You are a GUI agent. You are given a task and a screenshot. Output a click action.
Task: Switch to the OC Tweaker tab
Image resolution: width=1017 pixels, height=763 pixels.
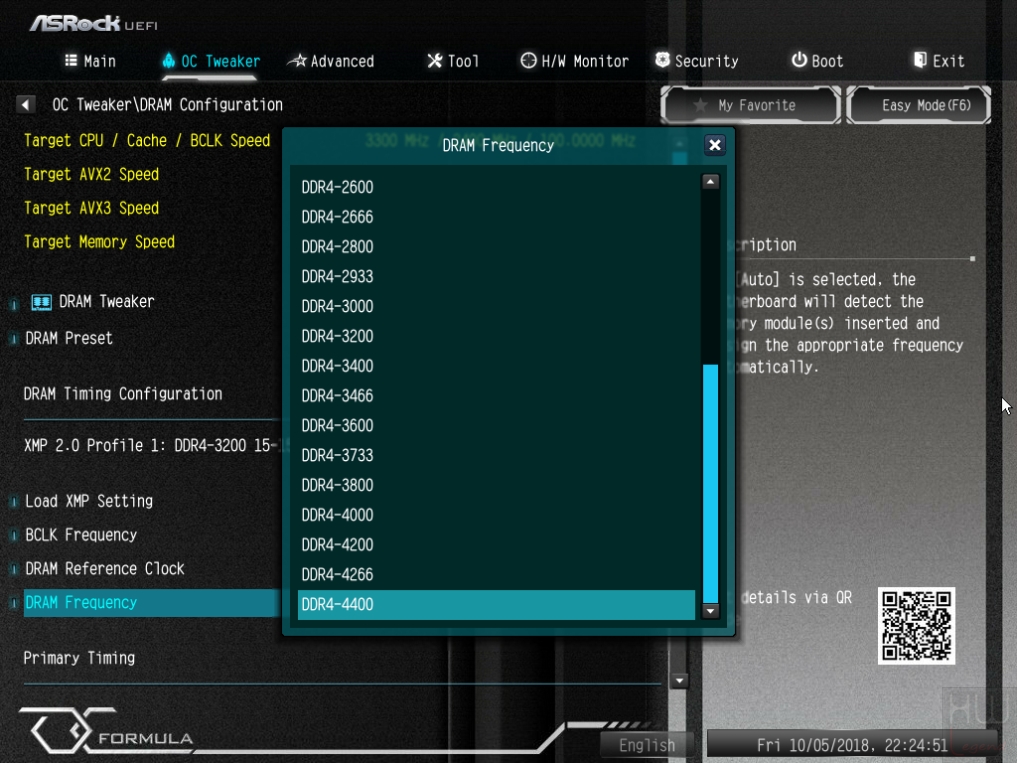tap(211, 61)
